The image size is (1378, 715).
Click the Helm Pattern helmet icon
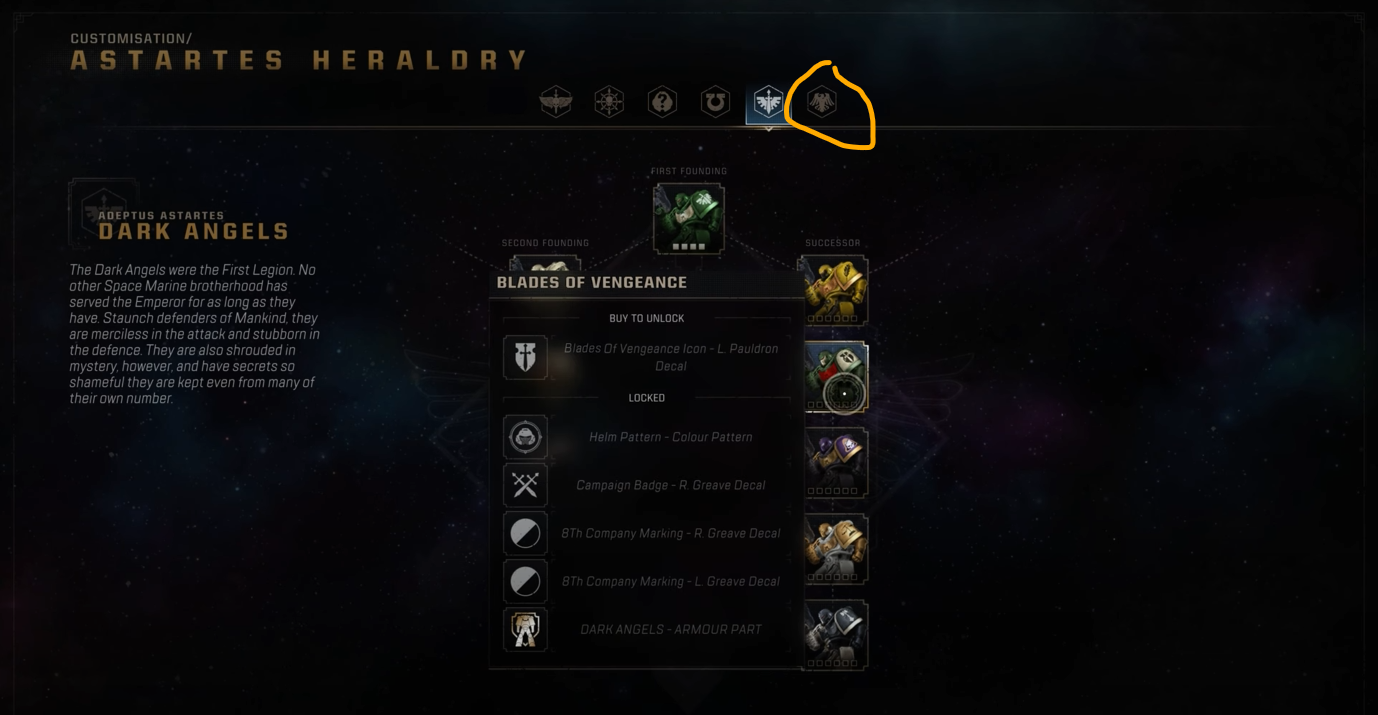(525, 437)
